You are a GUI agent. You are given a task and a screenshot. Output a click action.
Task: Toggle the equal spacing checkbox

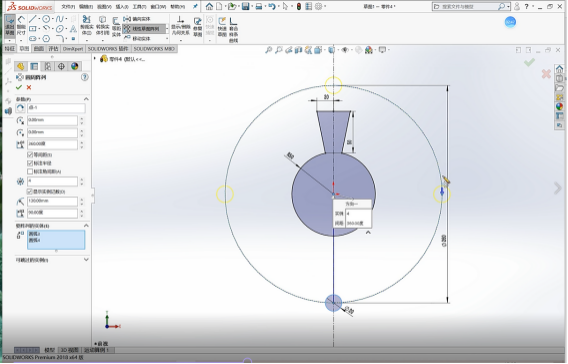(30, 155)
